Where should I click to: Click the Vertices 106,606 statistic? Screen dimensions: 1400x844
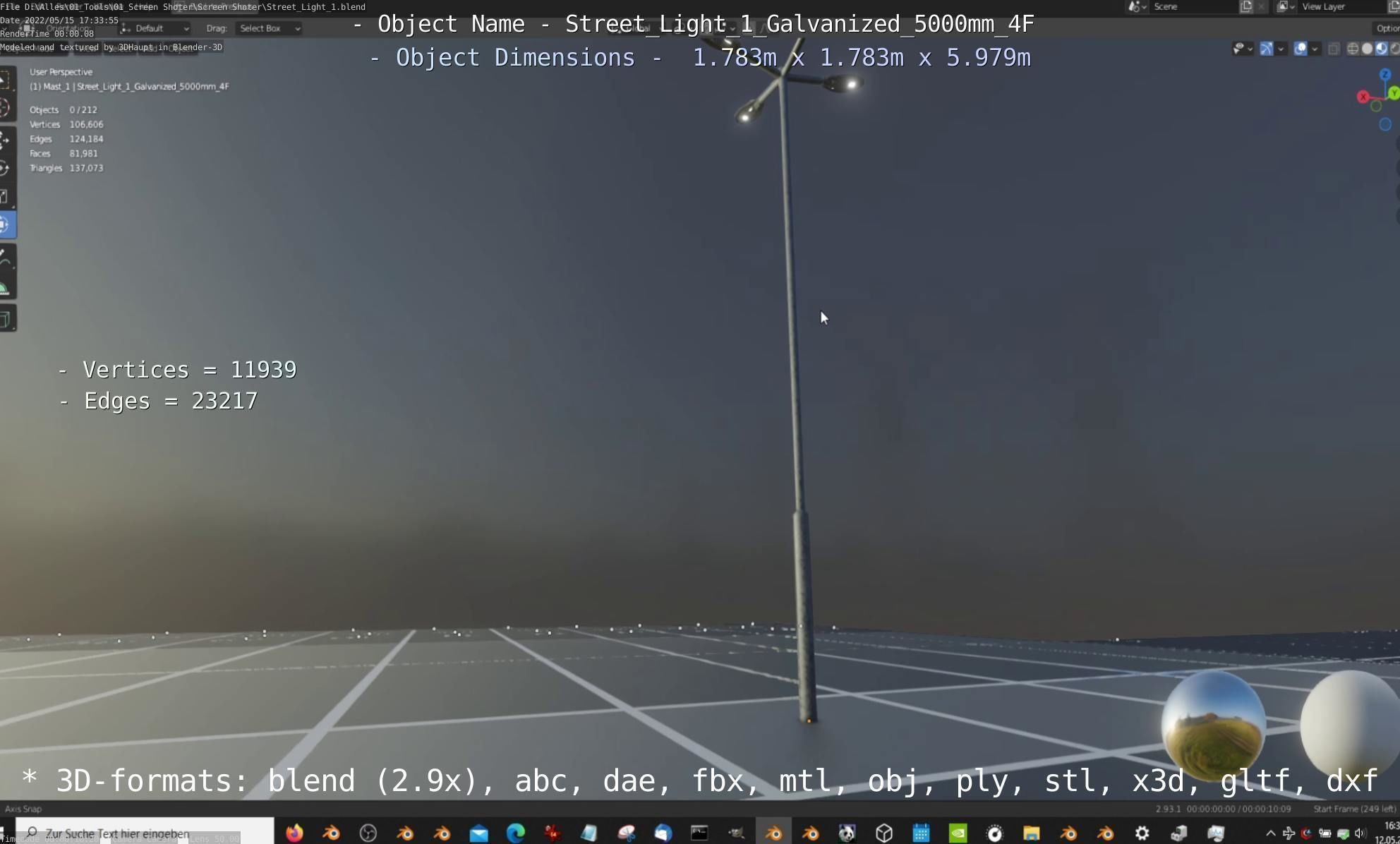[66, 124]
